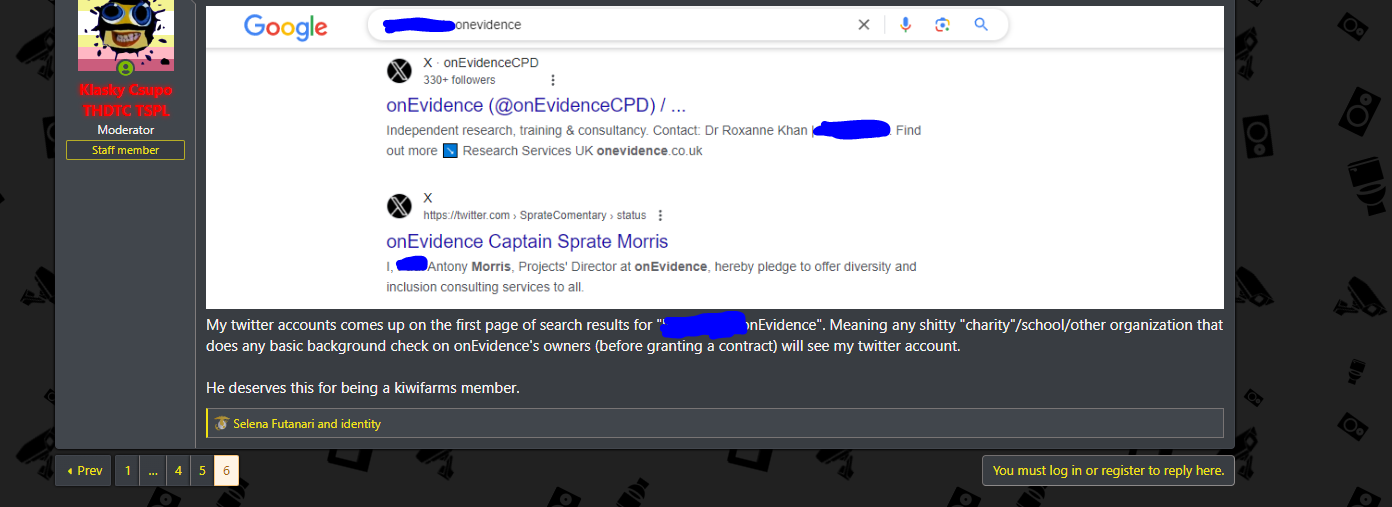Image resolution: width=1392 pixels, height=507 pixels.
Task: Click the blue magnifier search icon
Action: 981,25
